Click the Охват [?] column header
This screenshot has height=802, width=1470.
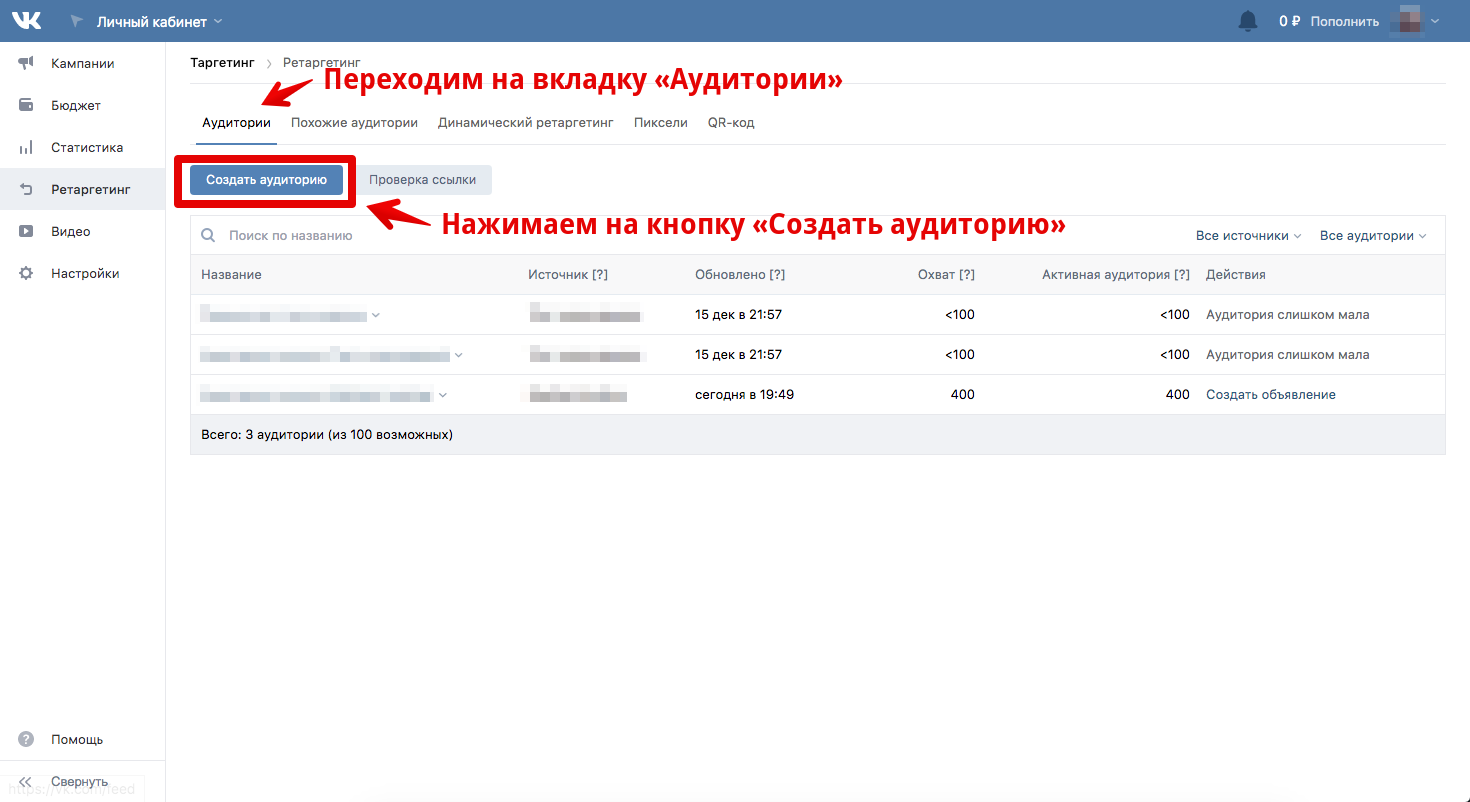coord(946,275)
